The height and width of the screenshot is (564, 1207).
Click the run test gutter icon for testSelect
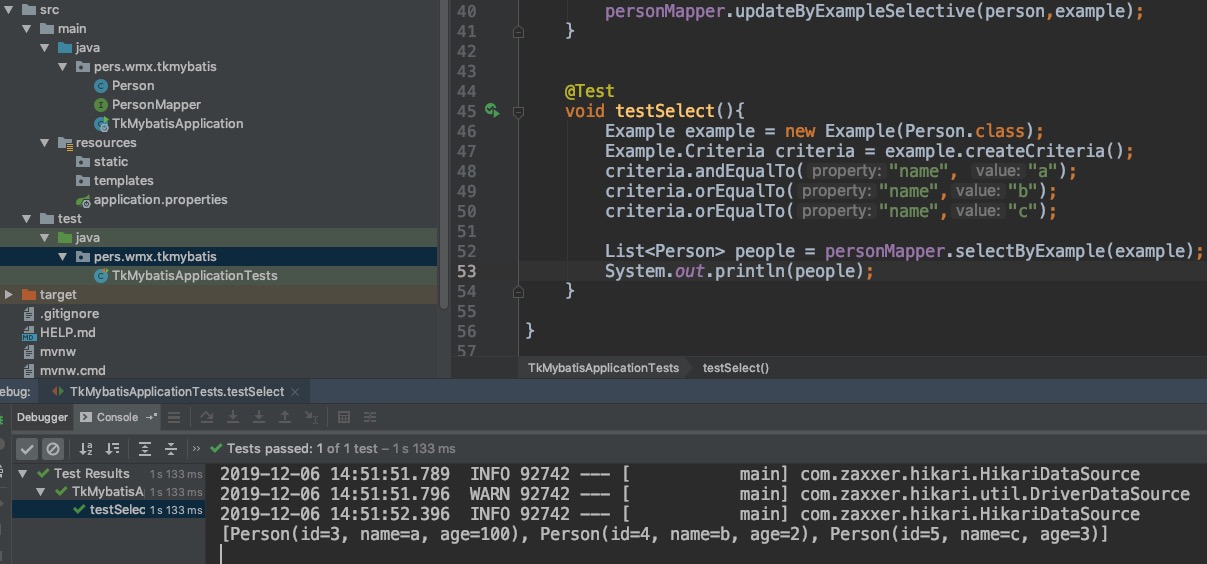click(491, 111)
